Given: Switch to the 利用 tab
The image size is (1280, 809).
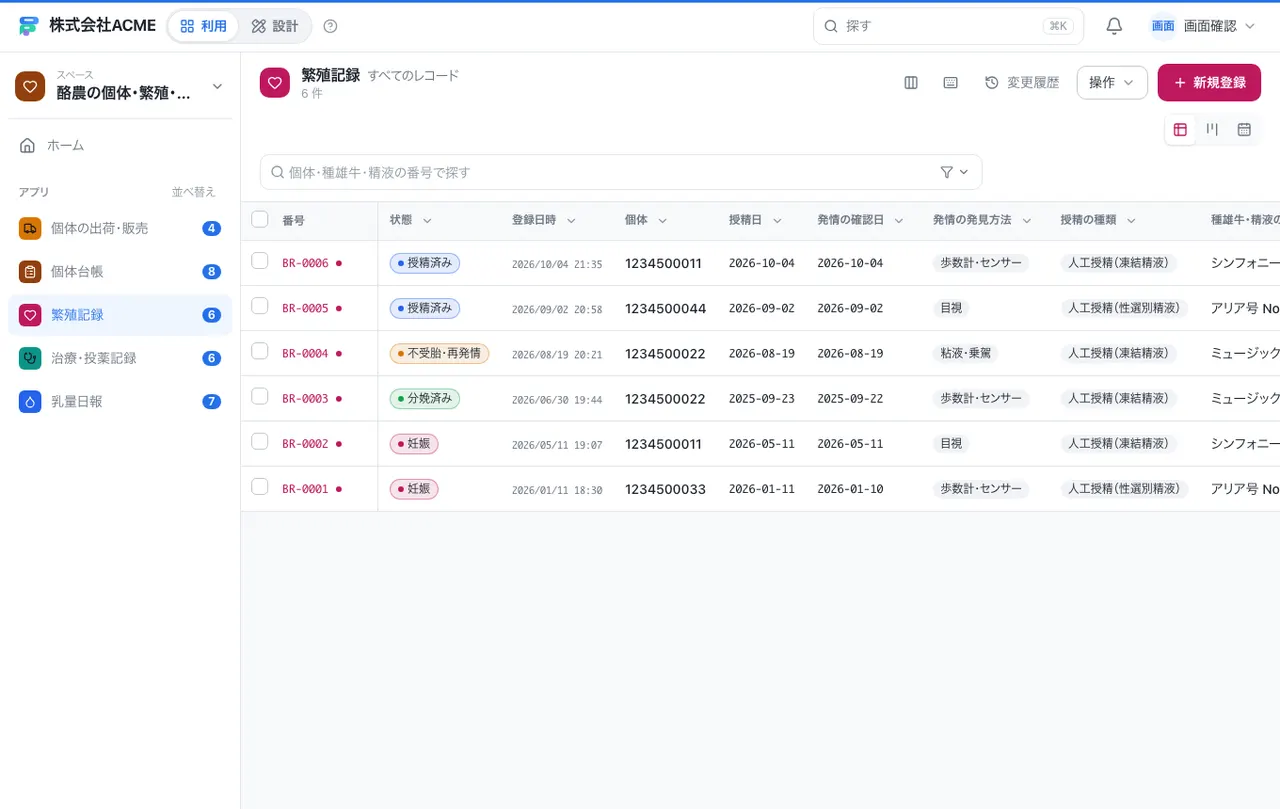Looking at the screenshot, I should click(x=203, y=26).
